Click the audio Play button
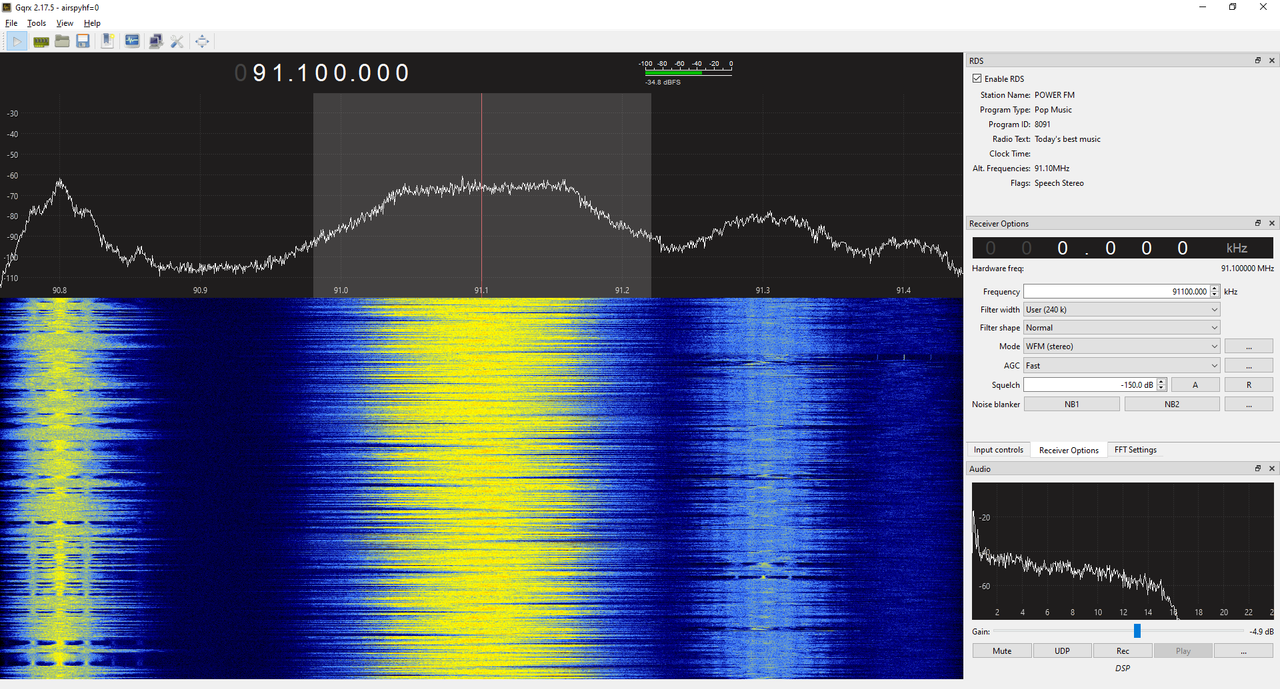This screenshot has width=1280, height=689. [x=1183, y=651]
